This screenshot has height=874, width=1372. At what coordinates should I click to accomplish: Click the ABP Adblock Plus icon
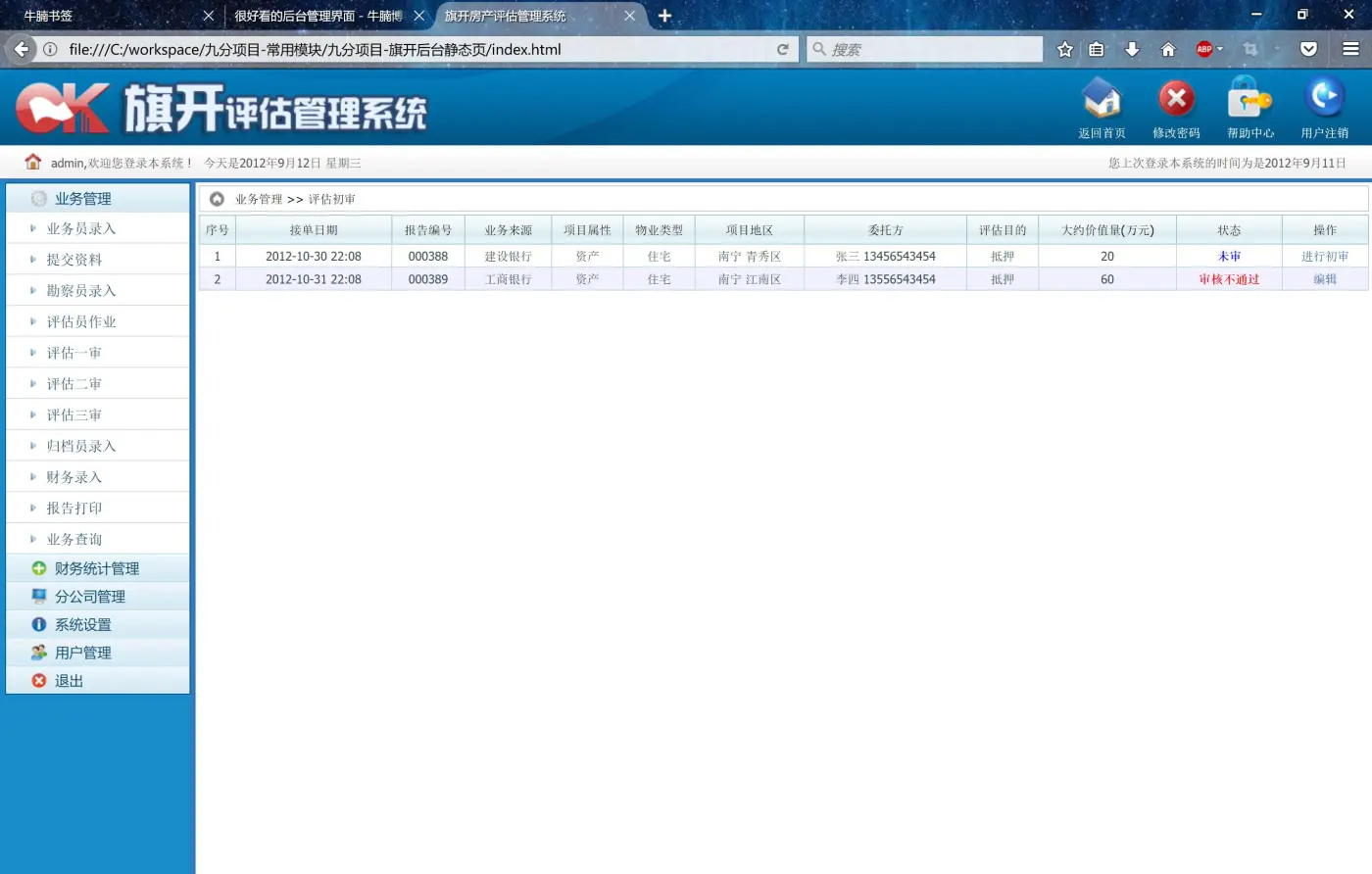(1204, 49)
